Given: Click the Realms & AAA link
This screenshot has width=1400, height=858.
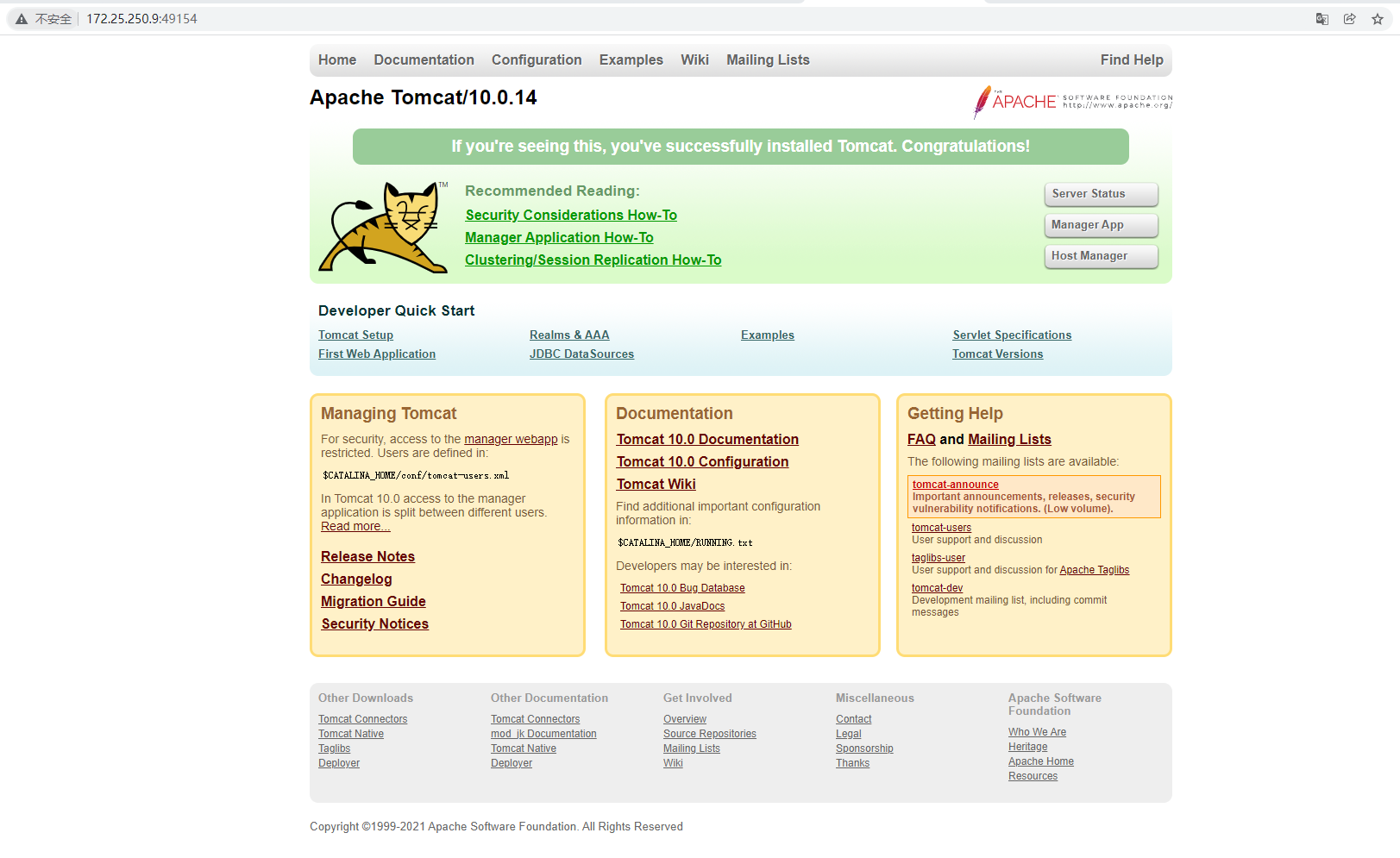Looking at the screenshot, I should click(x=569, y=335).
